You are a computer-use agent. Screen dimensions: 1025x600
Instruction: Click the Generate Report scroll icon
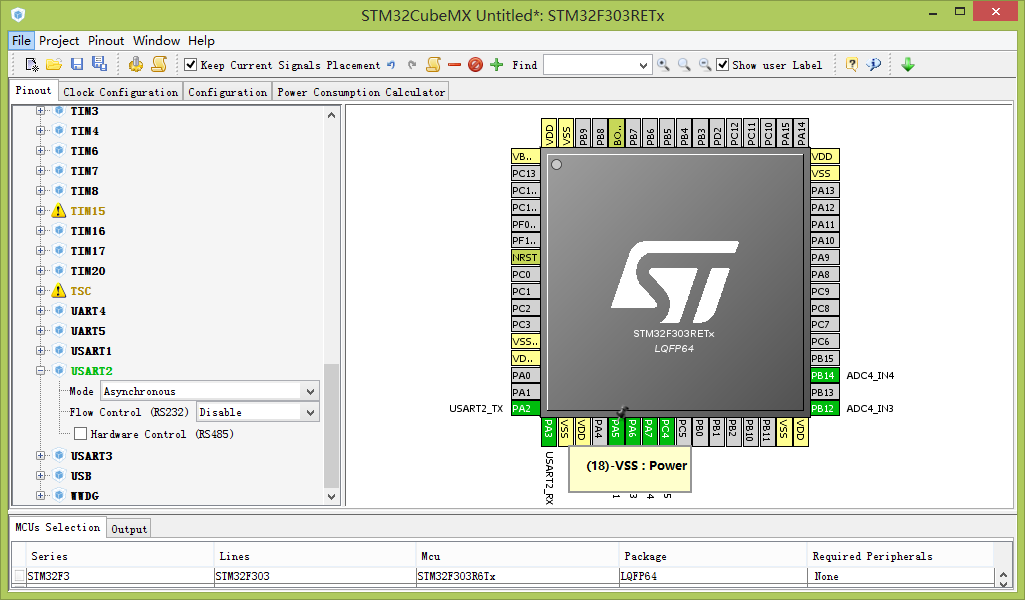(x=159, y=64)
